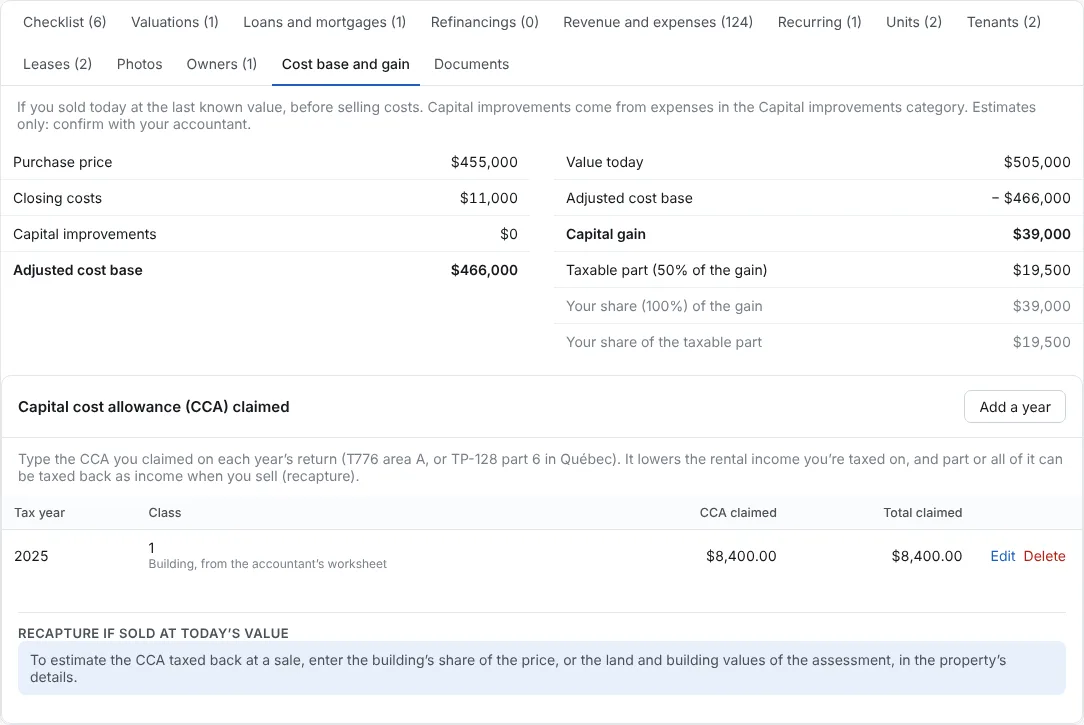The image size is (1084, 725).
Task: Open the Recurring (1) tab
Action: [819, 22]
